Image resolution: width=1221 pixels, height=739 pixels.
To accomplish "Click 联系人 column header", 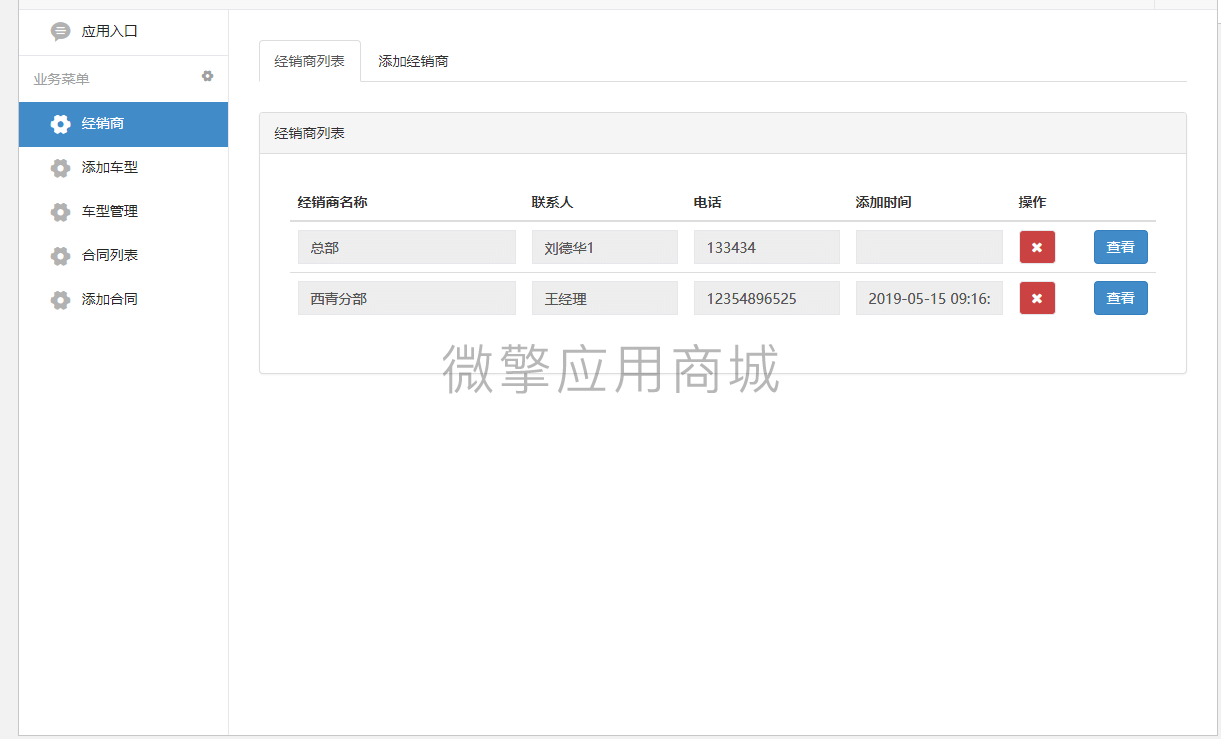I will [553, 202].
